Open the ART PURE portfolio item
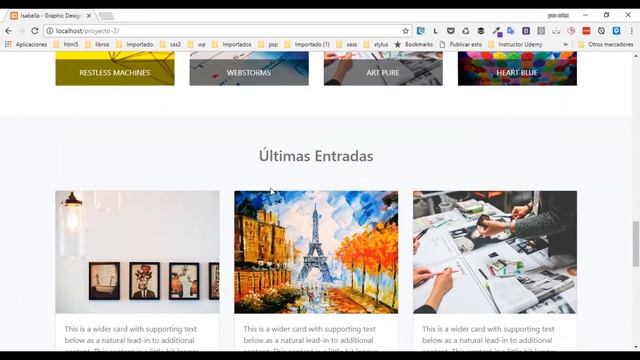Screen dimensions: 640x360 [x=383, y=69]
